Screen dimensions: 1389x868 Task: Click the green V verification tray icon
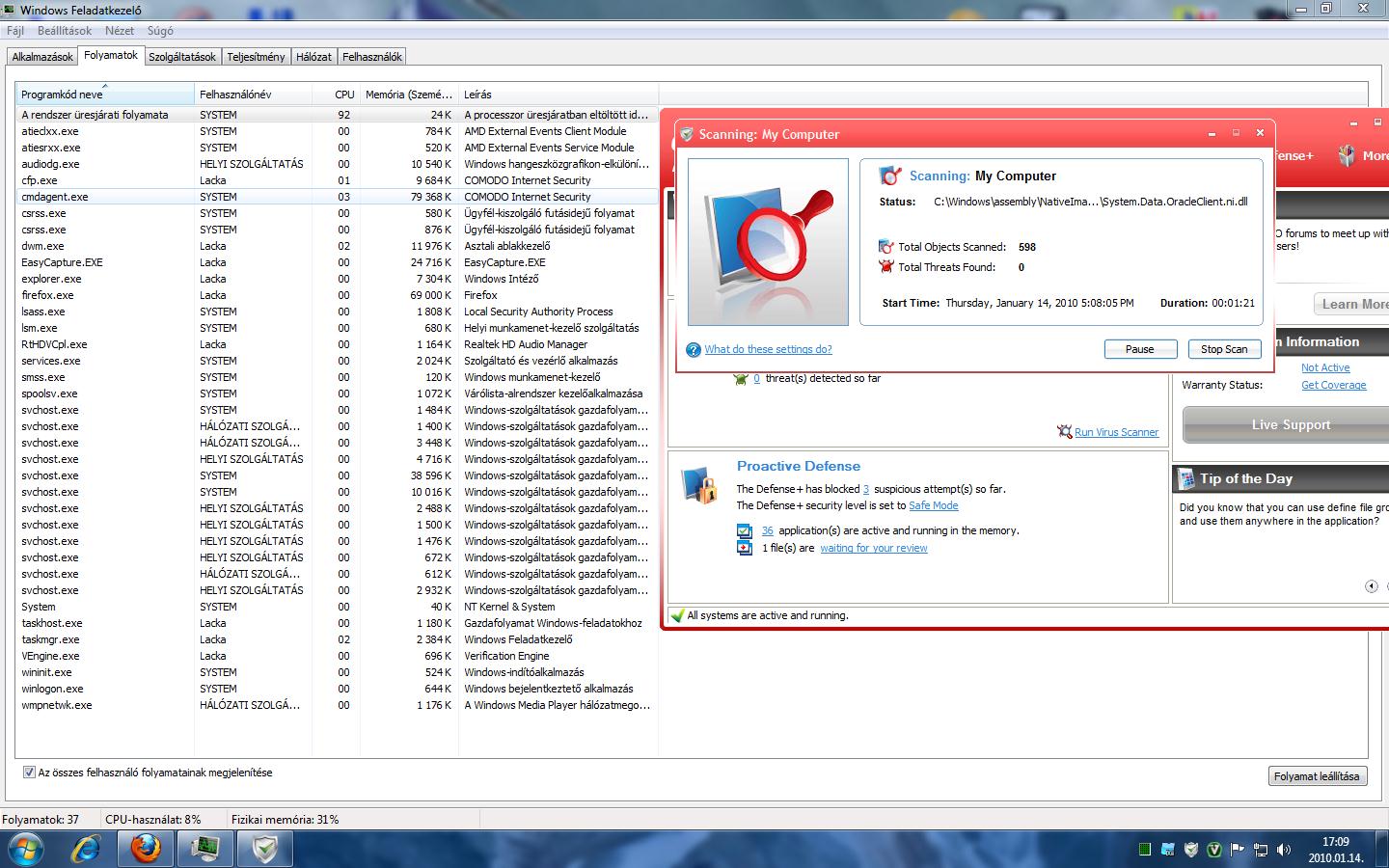point(1214,850)
